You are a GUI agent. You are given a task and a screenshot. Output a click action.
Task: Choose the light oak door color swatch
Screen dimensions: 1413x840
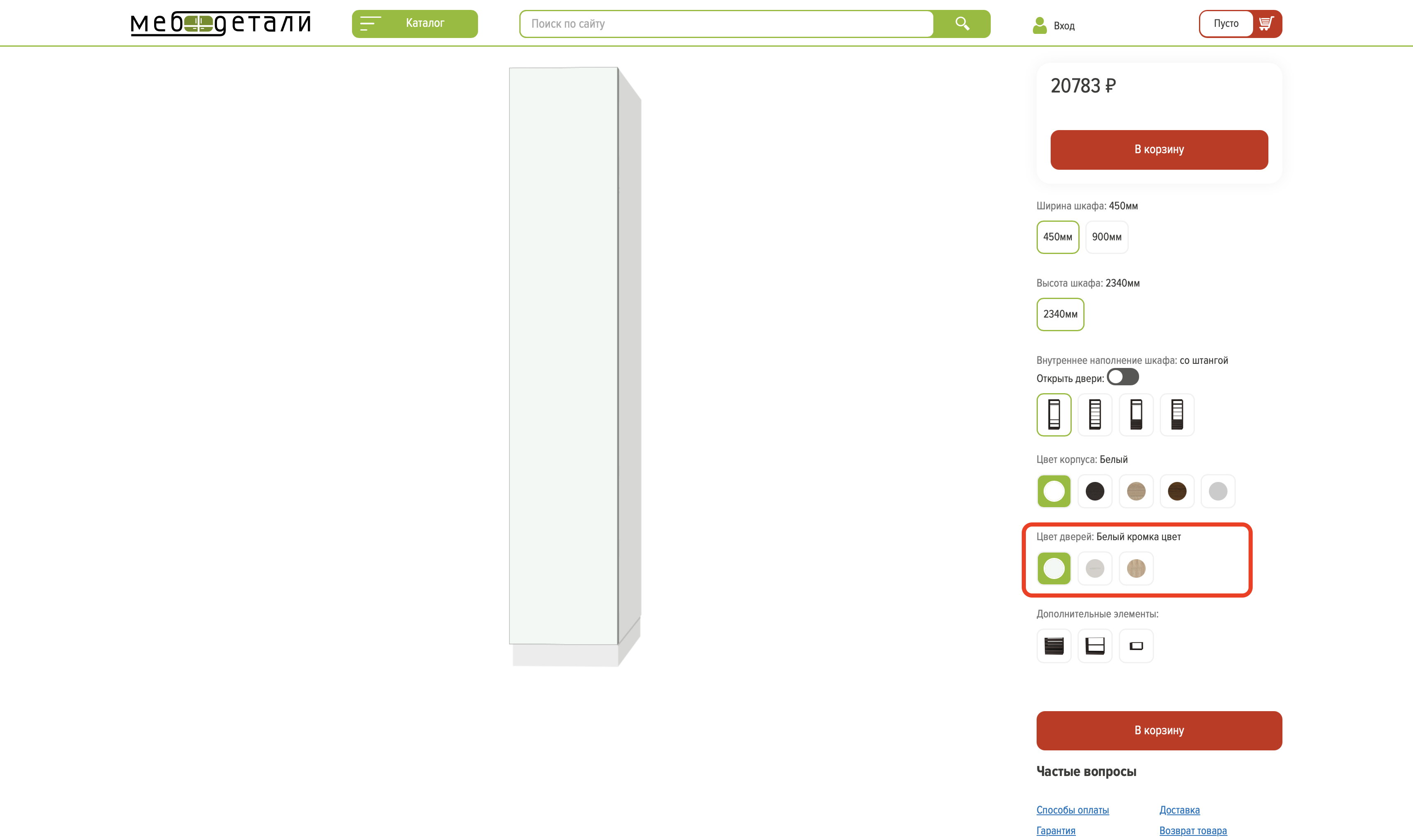pyautogui.click(x=1136, y=568)
